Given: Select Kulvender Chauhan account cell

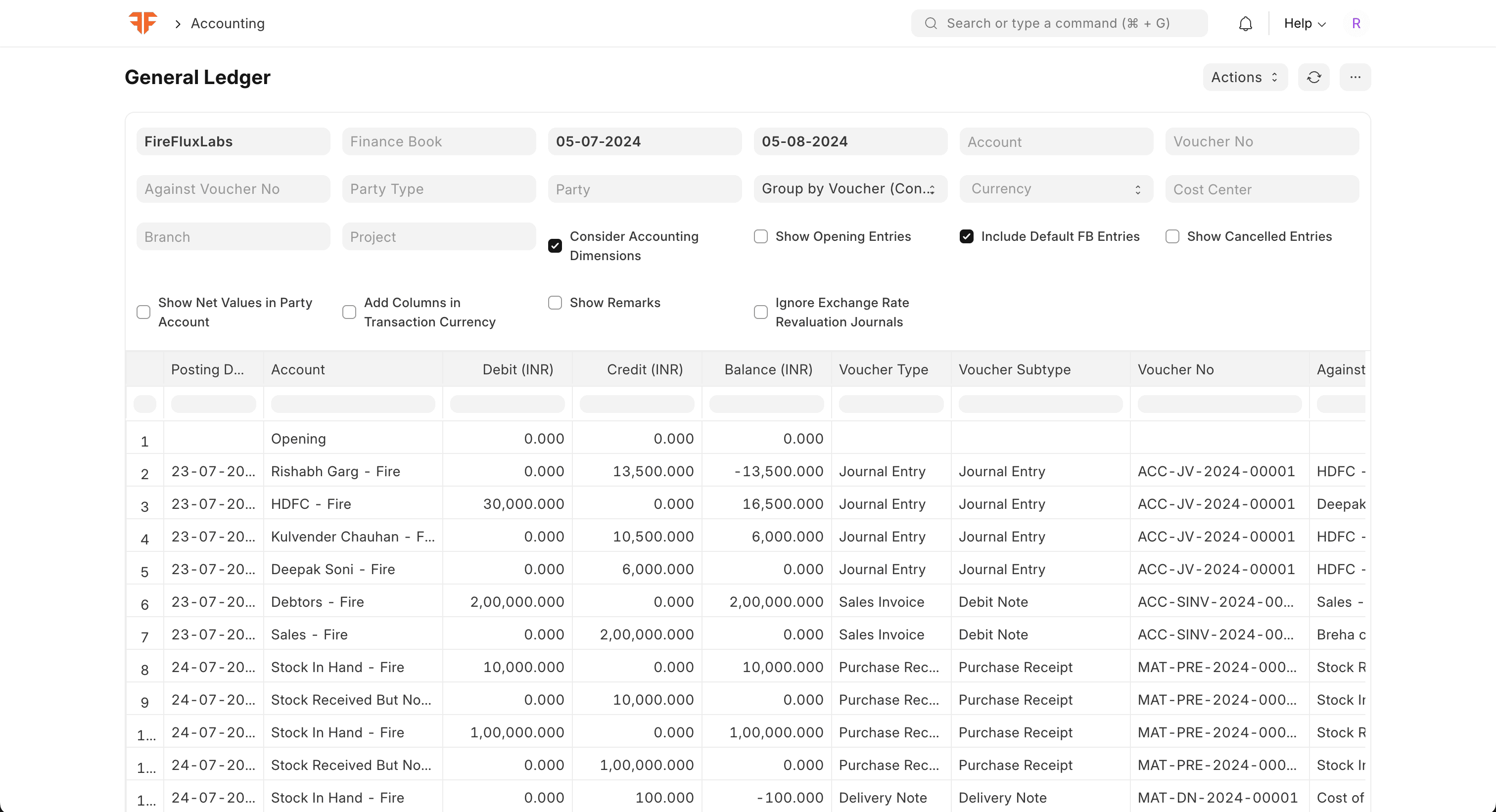Looking at the screenshot, I should point(353,536).
